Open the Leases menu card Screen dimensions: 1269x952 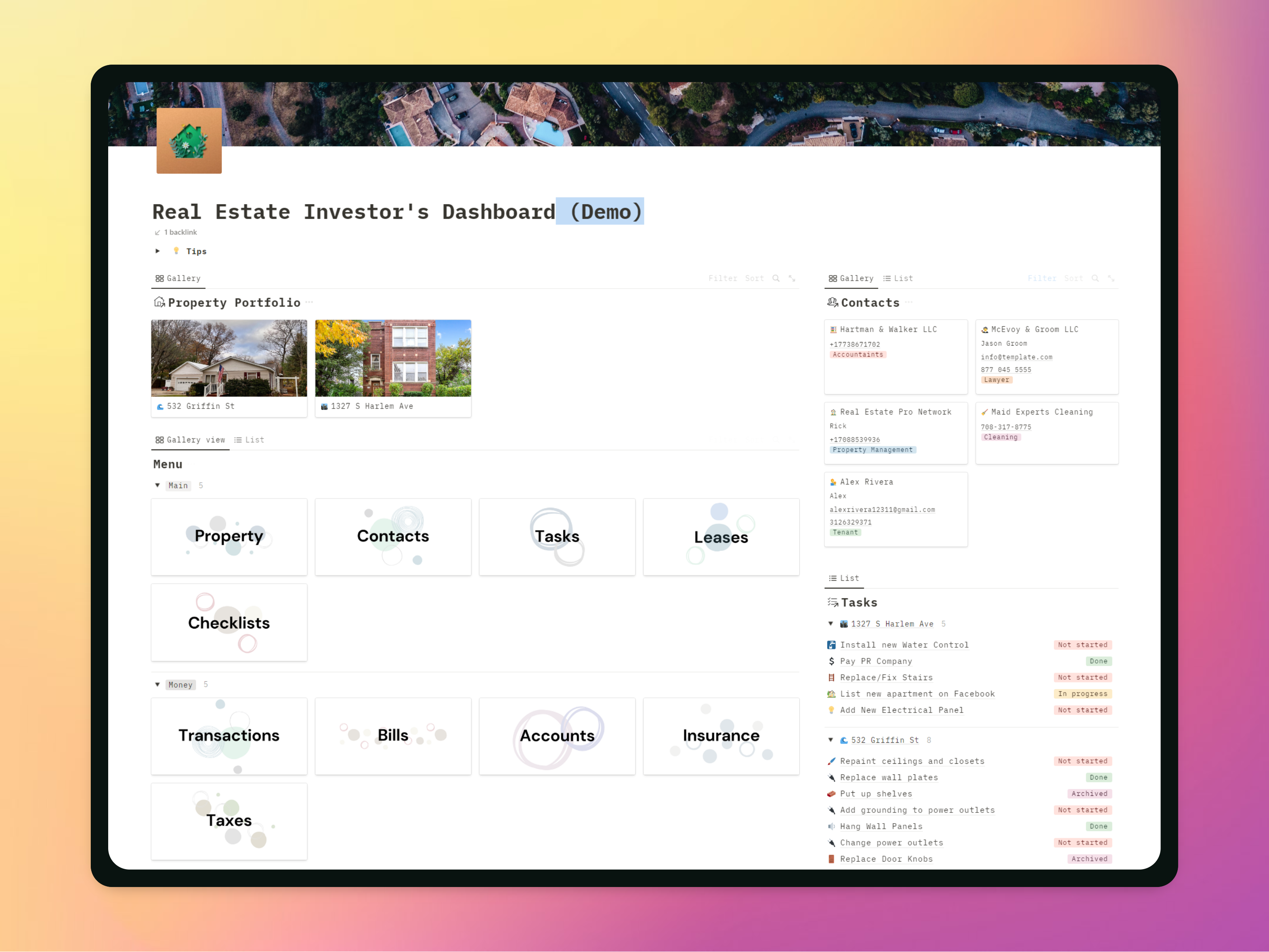pyautogui.click(x=721, y=537)
